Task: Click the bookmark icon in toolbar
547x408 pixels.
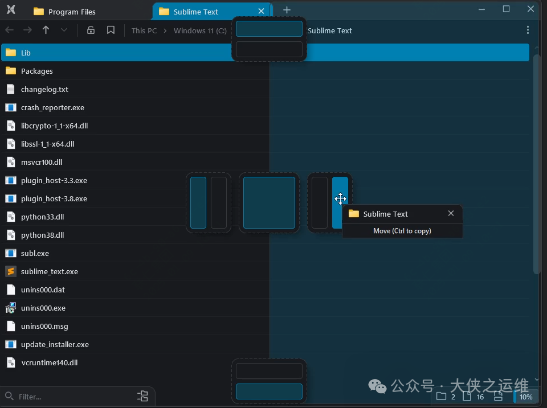Action: [x=111, y=30]
